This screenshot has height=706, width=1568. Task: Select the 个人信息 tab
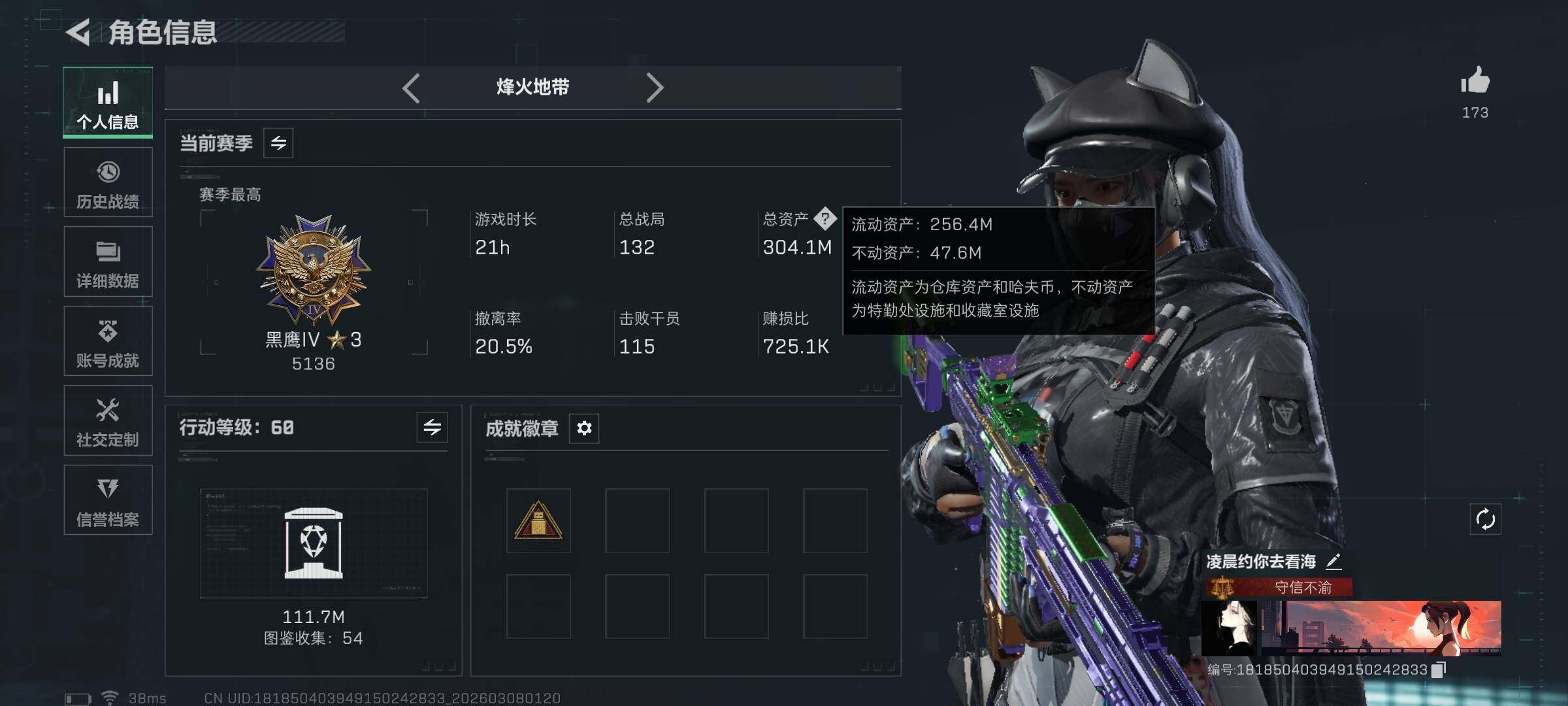point(108,103)
